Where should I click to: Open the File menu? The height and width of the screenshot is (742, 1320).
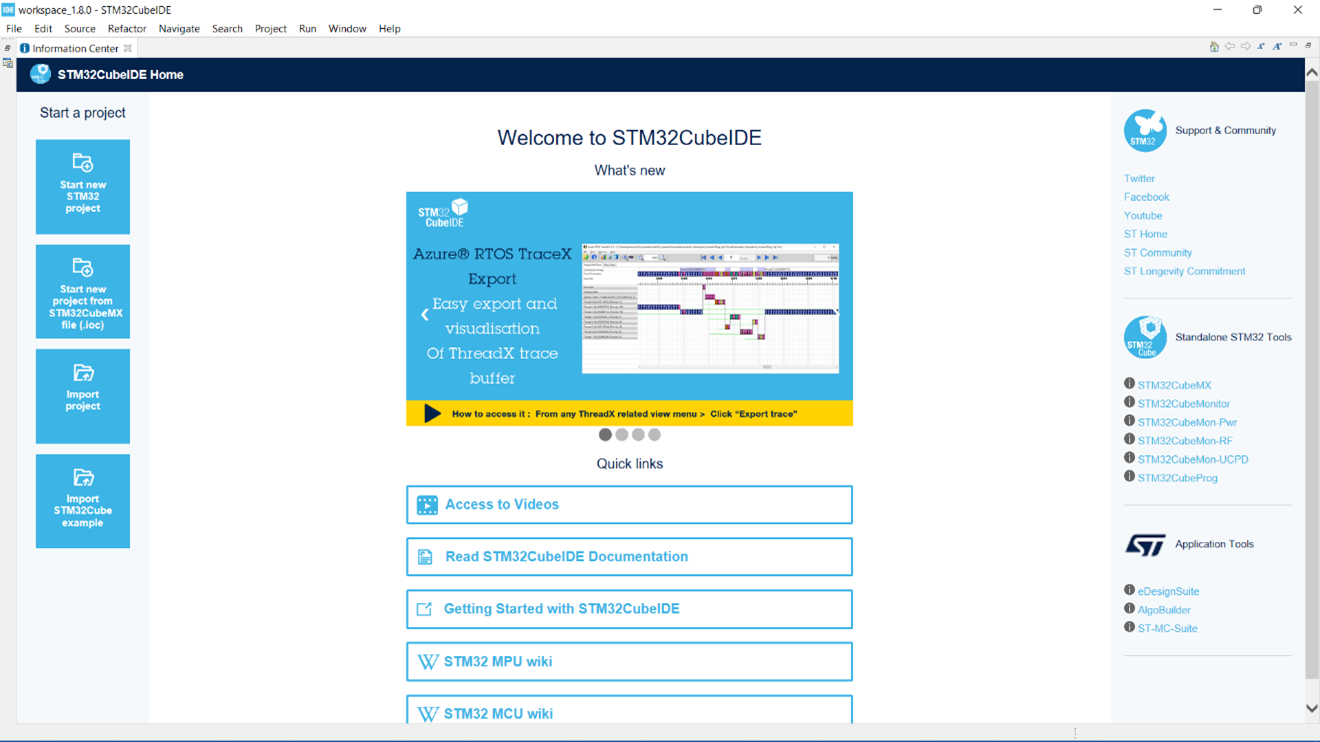click(13, 28)
